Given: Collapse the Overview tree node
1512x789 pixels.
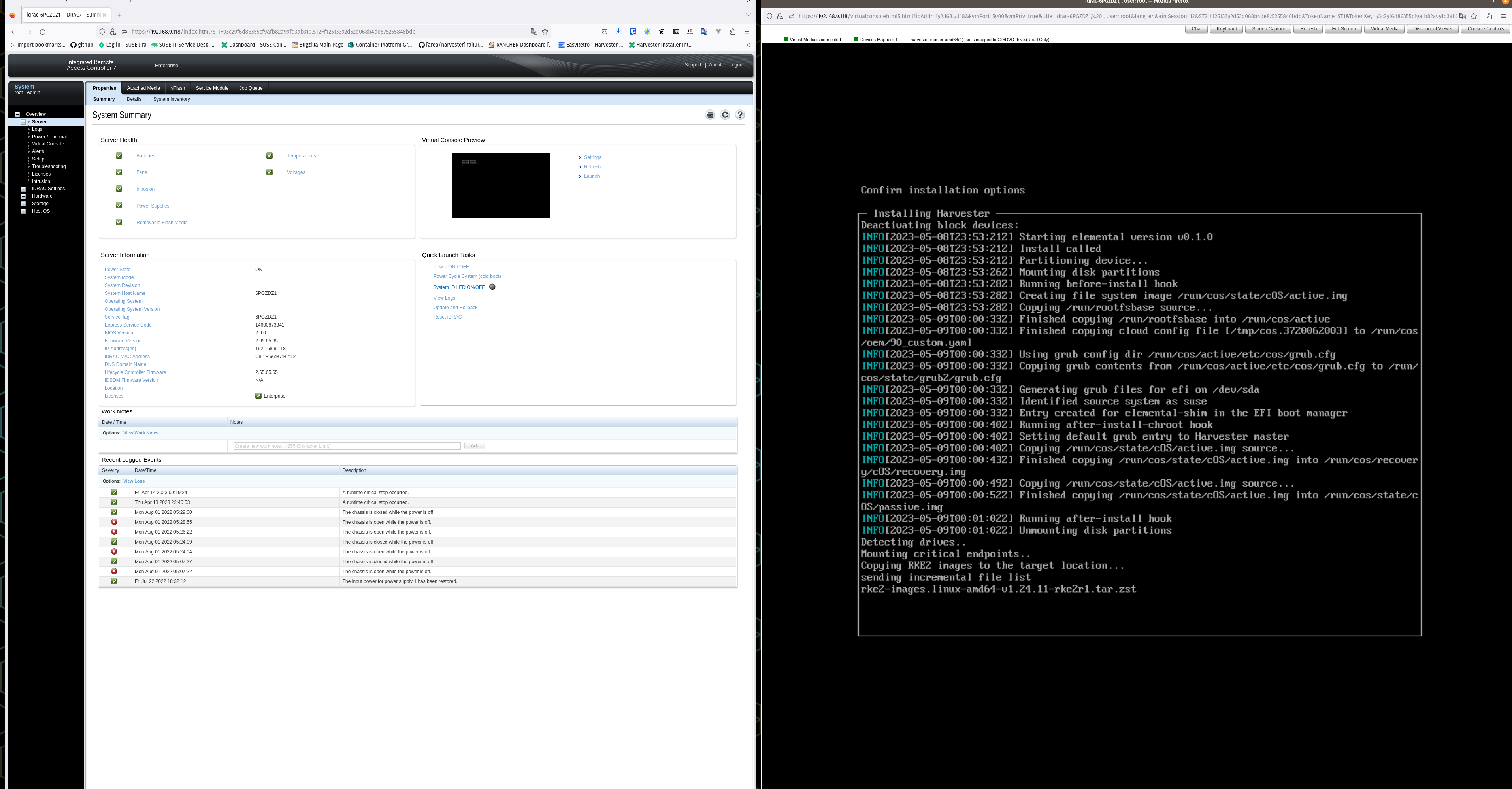Looking at the screenshot, I should 17,114.
